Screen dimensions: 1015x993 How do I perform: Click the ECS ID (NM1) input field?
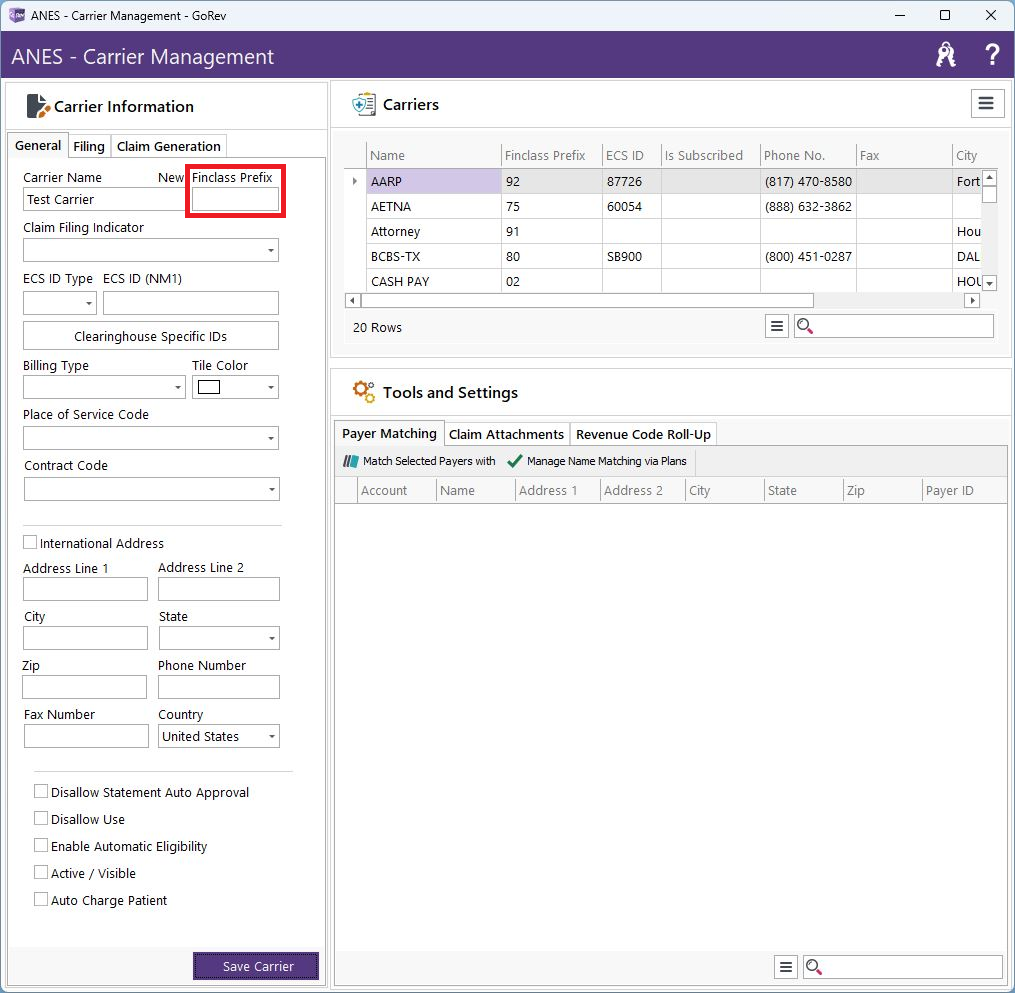tap(191, 303)
